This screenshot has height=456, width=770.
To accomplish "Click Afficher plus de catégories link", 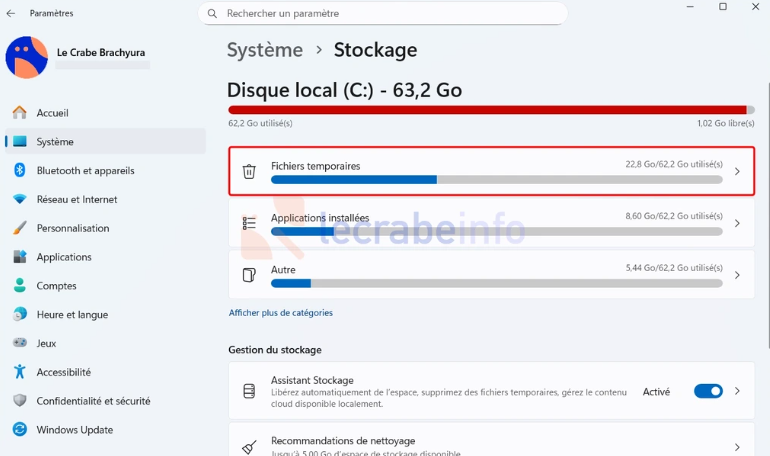I will [281, 313].
